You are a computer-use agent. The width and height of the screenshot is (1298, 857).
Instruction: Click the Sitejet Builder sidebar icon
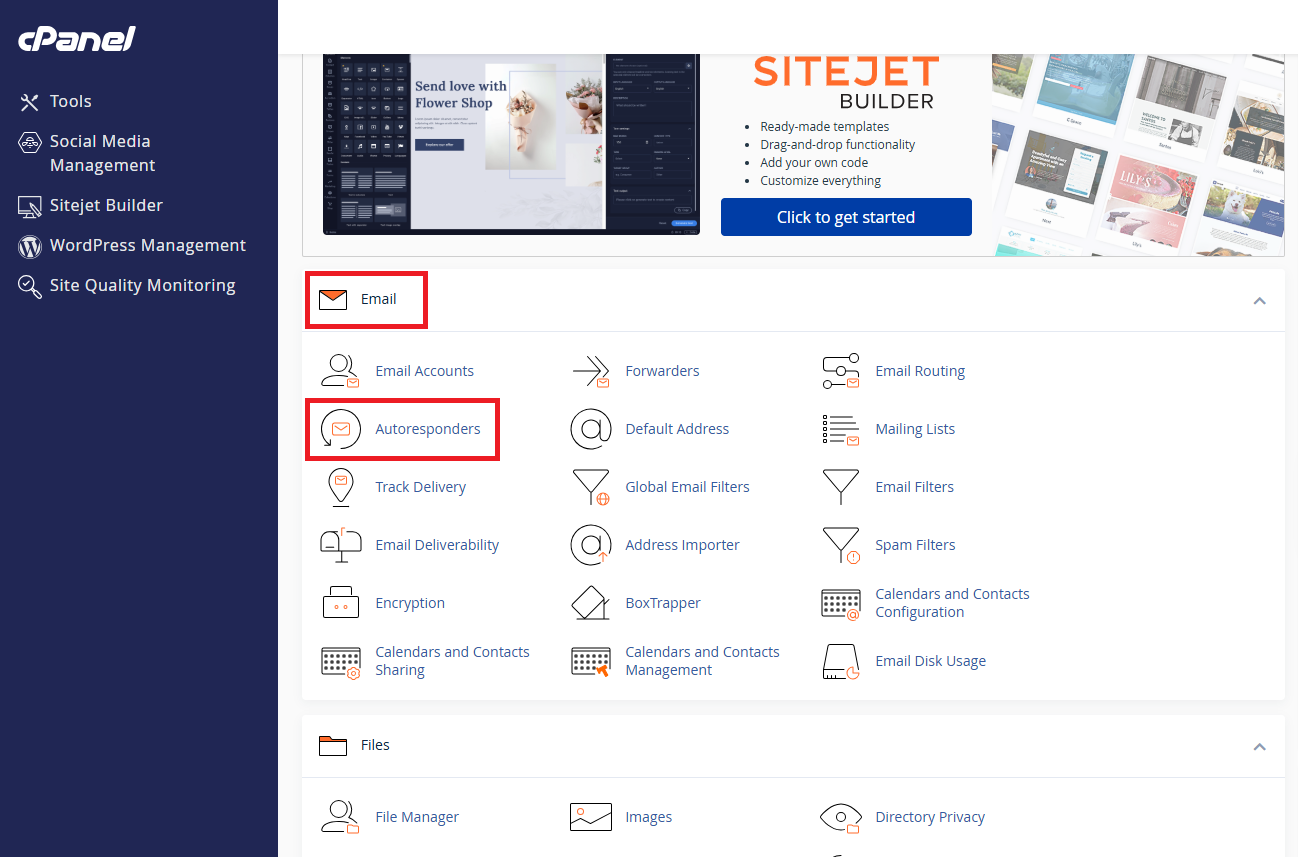coord(30,206)
